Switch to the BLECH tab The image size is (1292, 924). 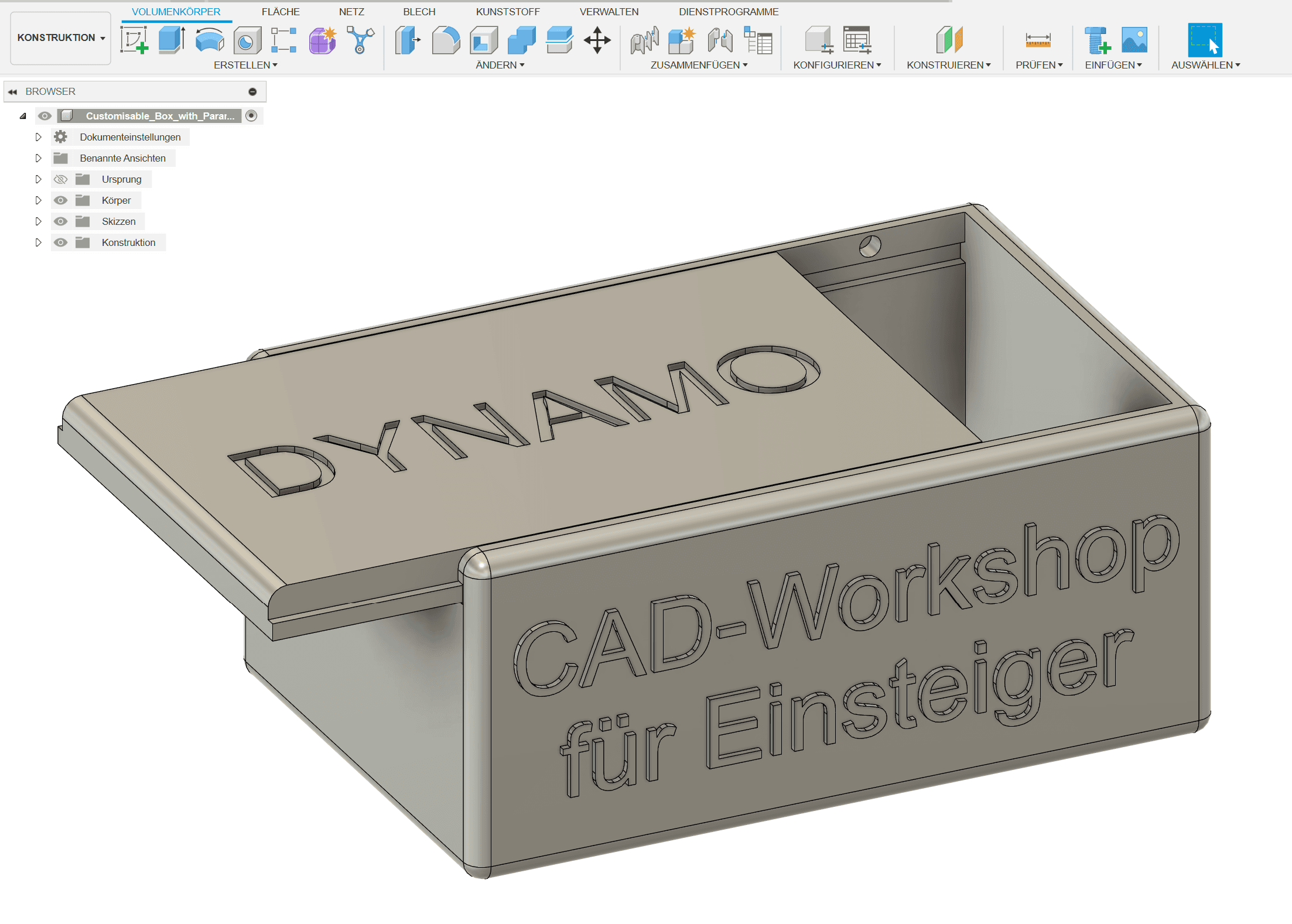(418, 11)
